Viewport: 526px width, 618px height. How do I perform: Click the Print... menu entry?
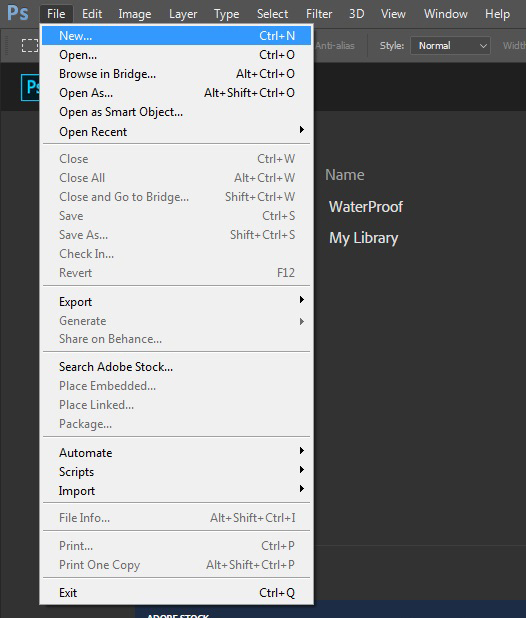click(177, 545)
